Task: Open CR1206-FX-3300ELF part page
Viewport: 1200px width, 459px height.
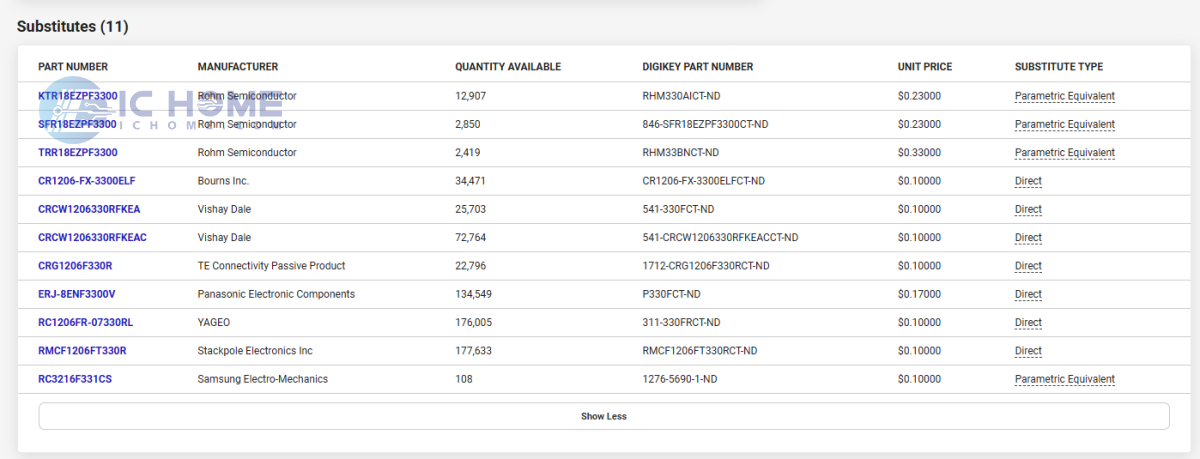Action: 86,181
